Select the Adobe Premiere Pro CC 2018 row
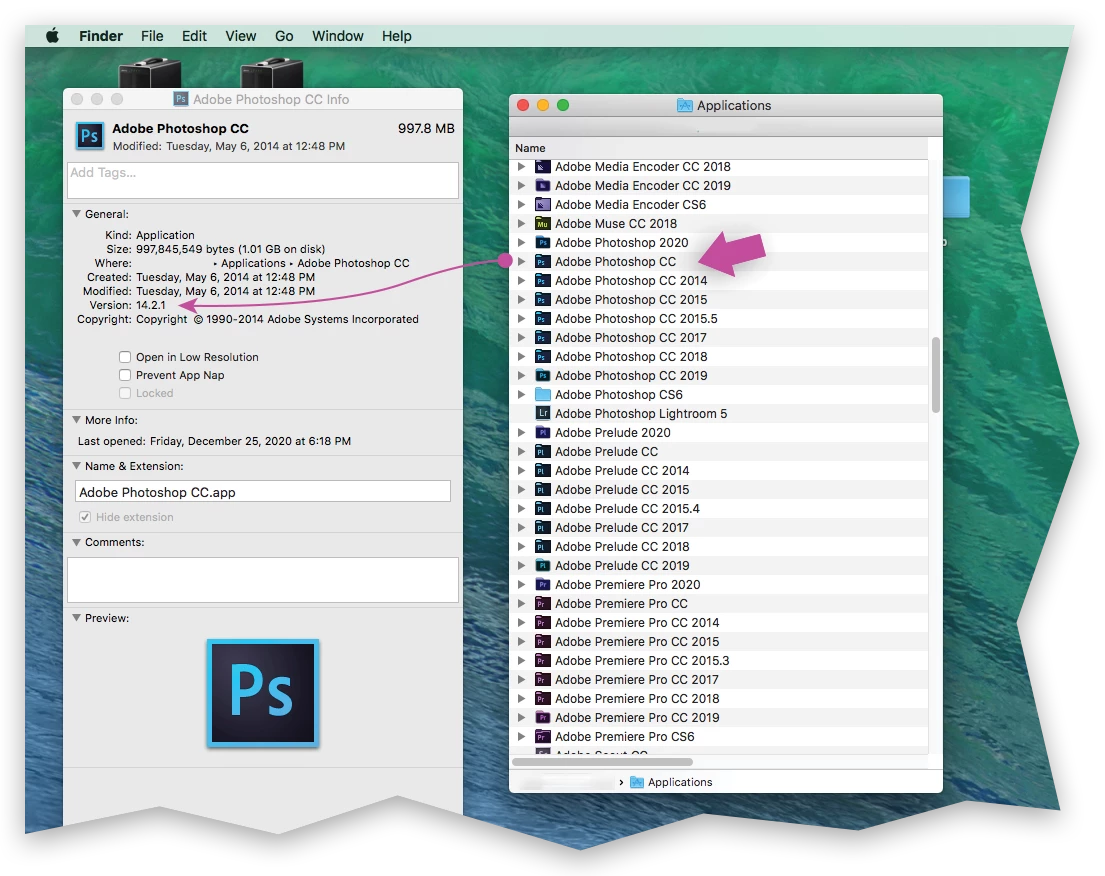This screenshot has height=876, width=1105. (719, 699)
